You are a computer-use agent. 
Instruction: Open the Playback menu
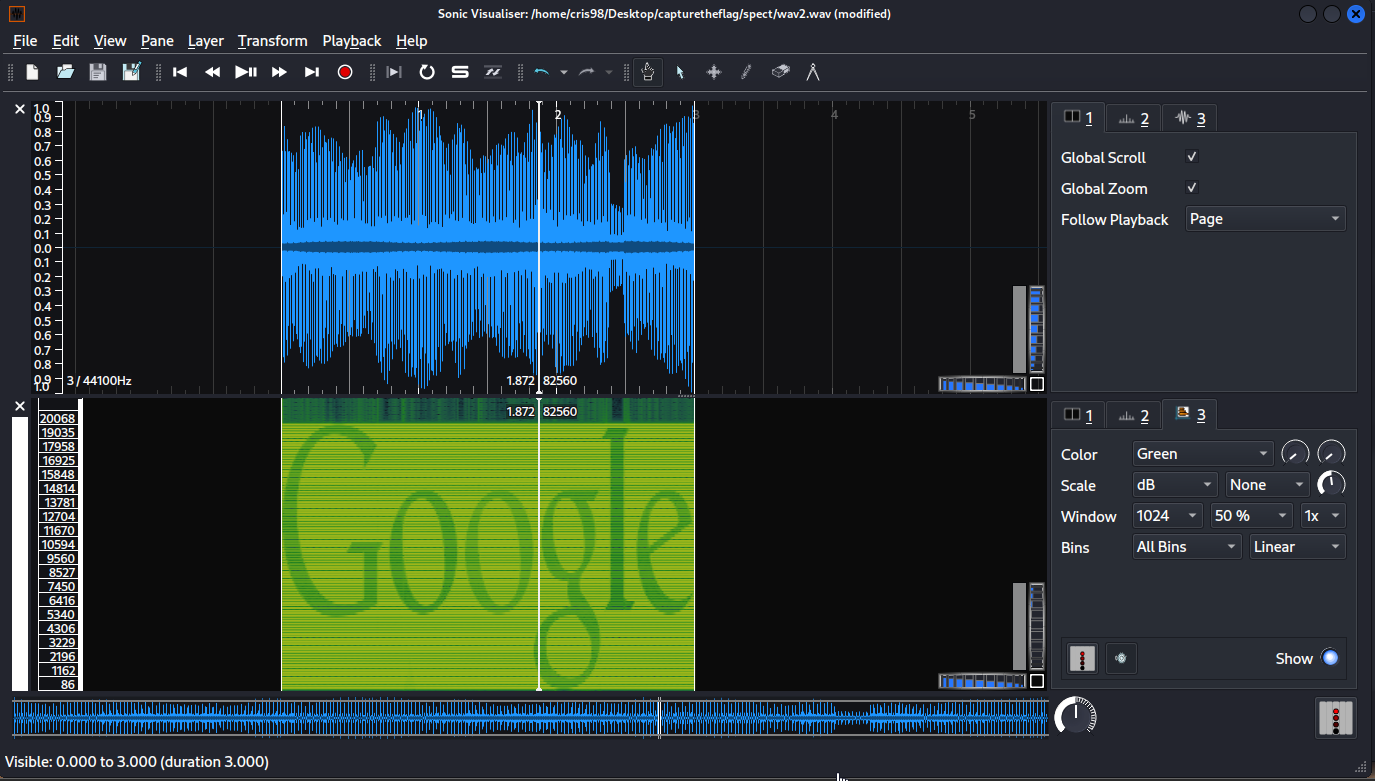pyautogui.click(x=352, y=41)
